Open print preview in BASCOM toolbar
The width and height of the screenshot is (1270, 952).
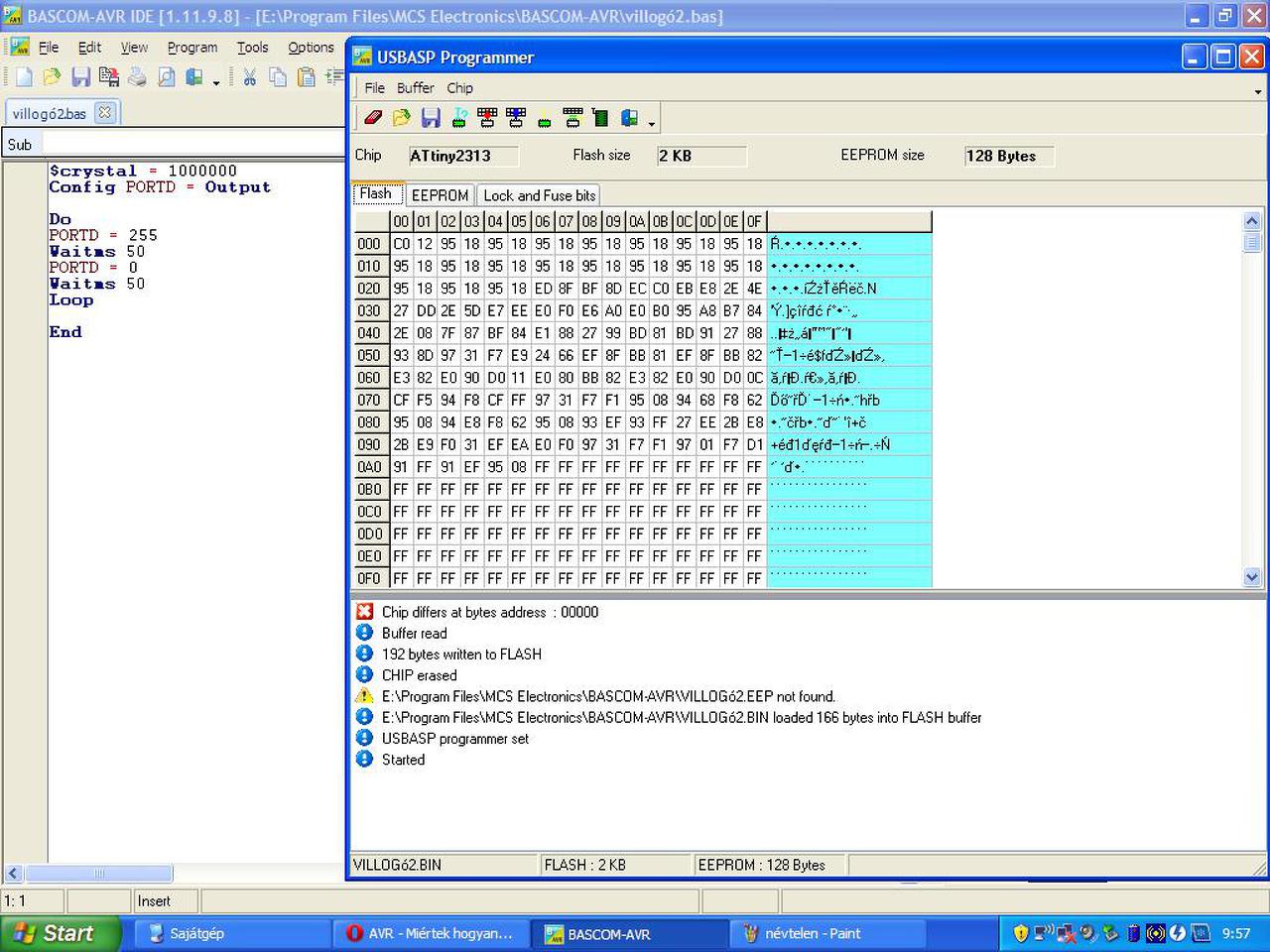click(167, 77)
